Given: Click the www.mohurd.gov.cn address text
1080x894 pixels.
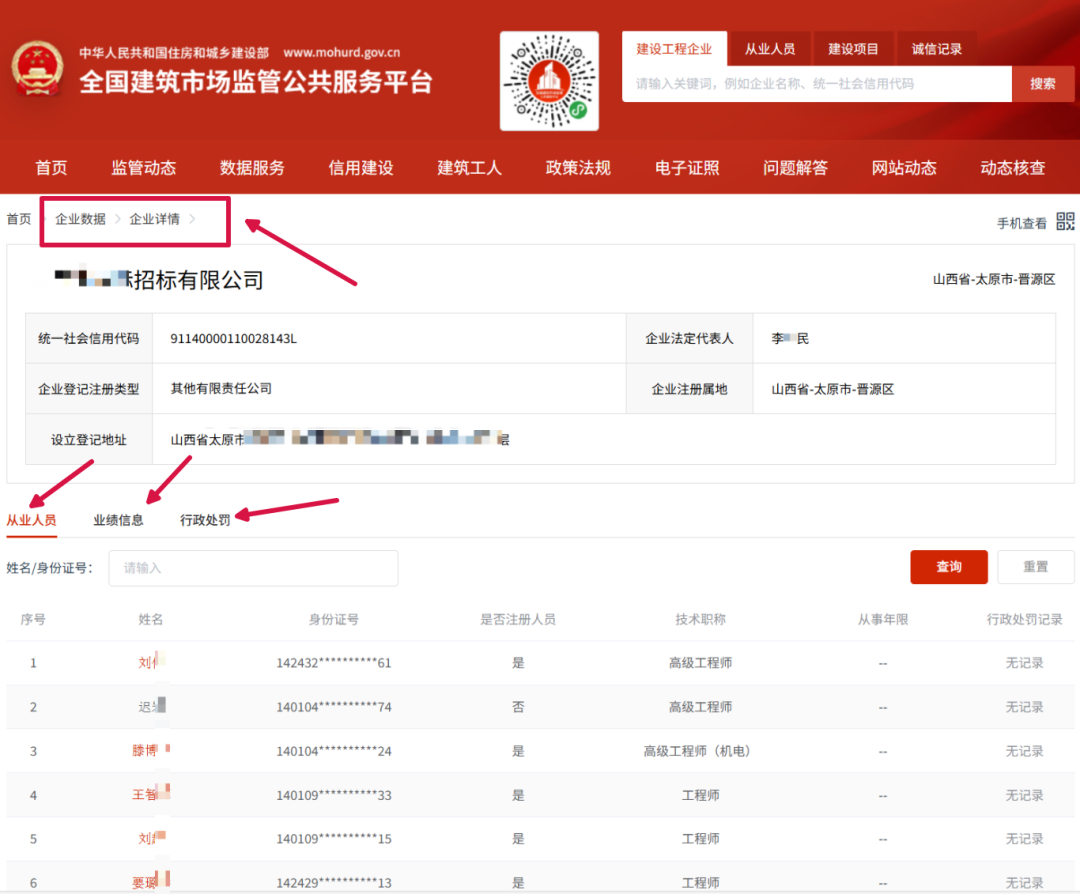Looking at the screenshot, I should click(x=342, y=52).
